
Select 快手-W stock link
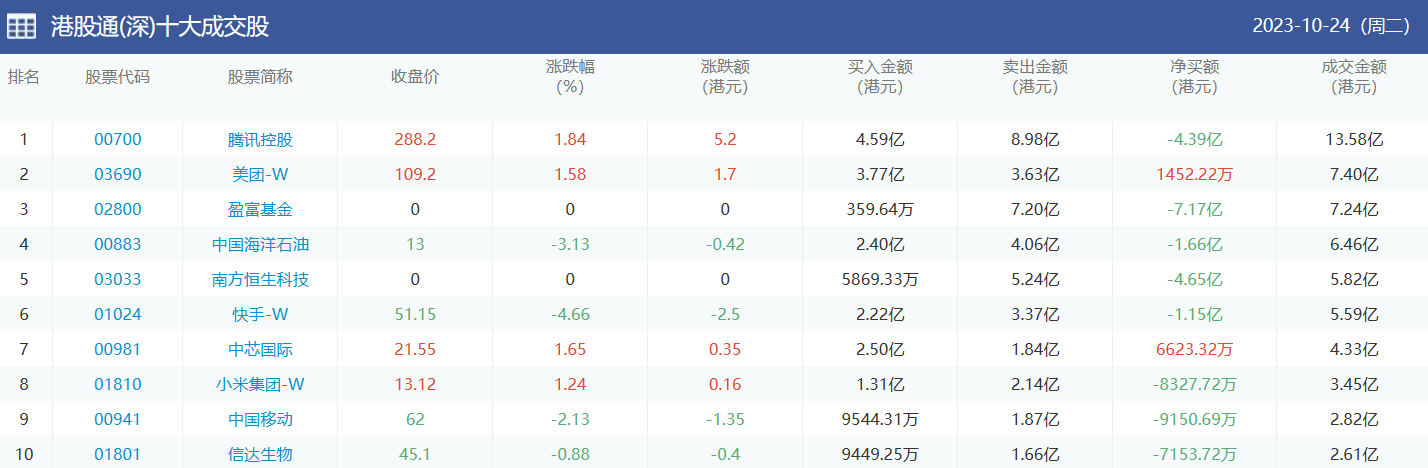pos(260,315)
